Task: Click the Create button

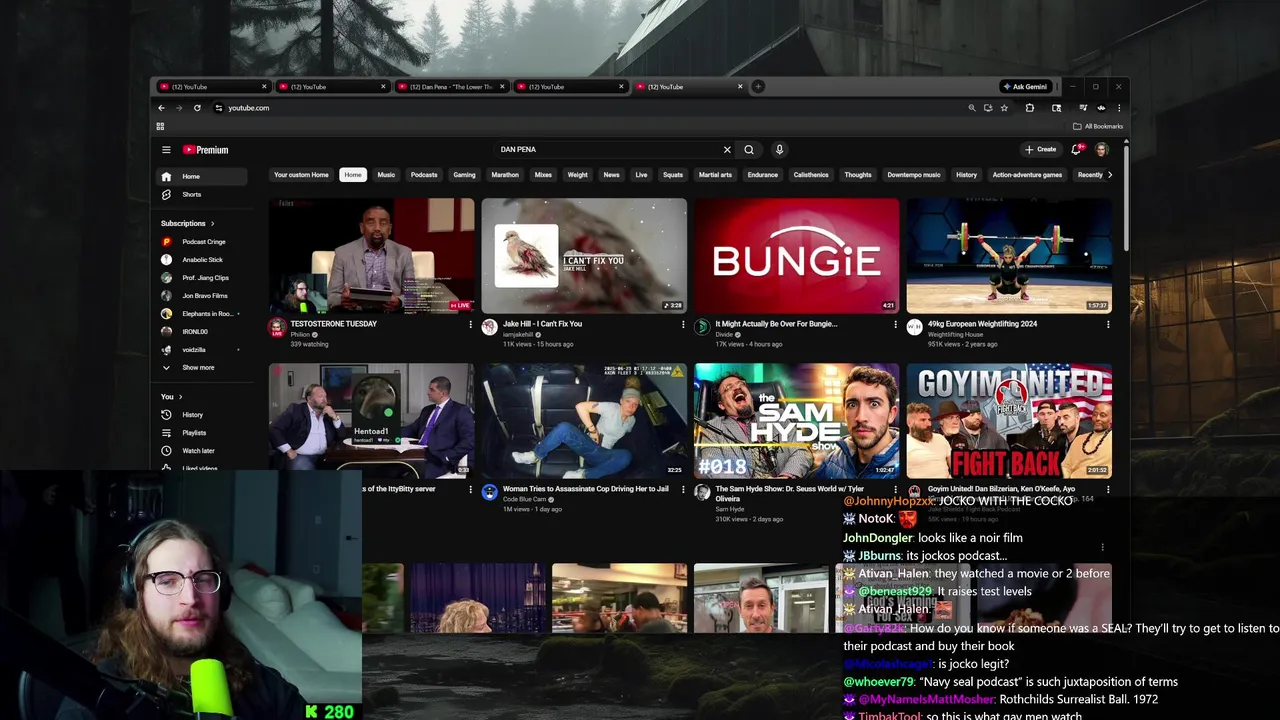Action: 1040,150
